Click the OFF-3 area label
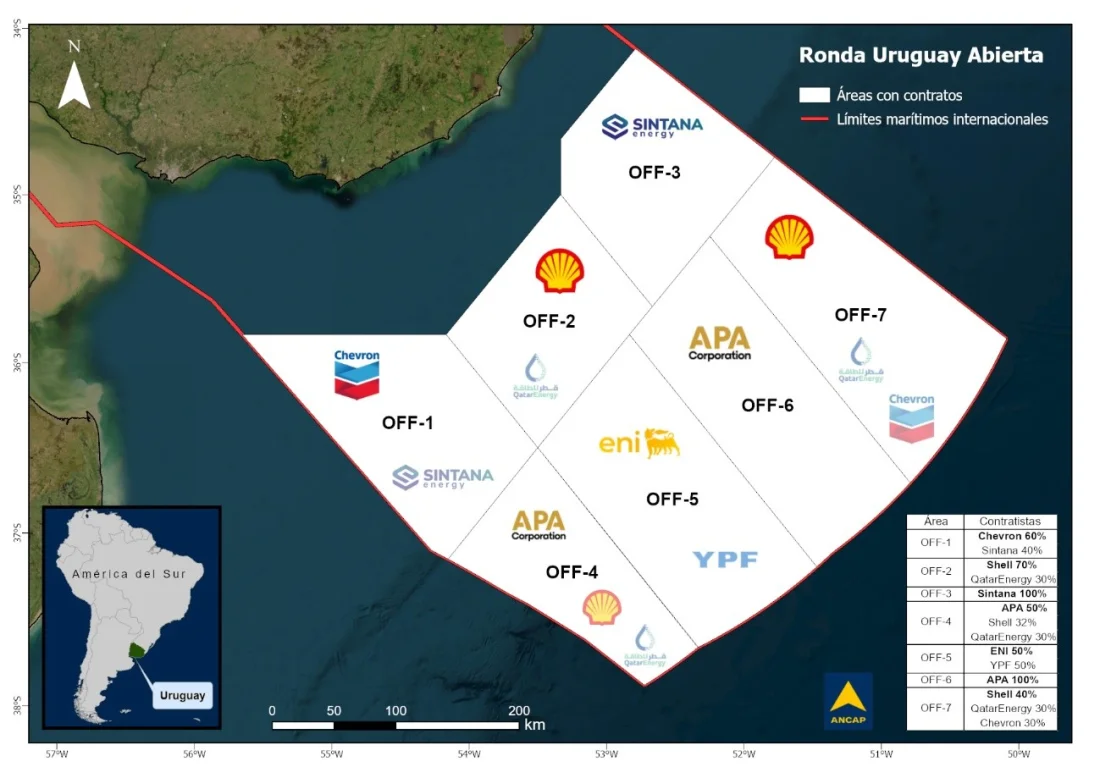The image size is (1100, 778). [655, 173]
